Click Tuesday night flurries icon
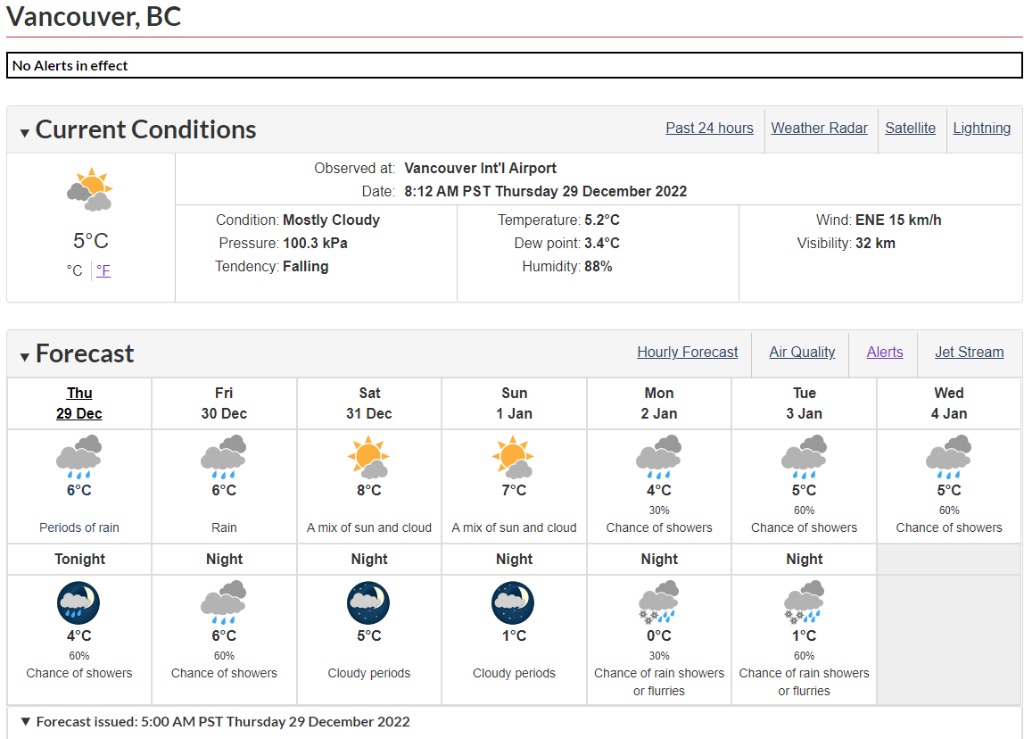Viewport: 1024px width, 739px height. click(x=804, y=602)
